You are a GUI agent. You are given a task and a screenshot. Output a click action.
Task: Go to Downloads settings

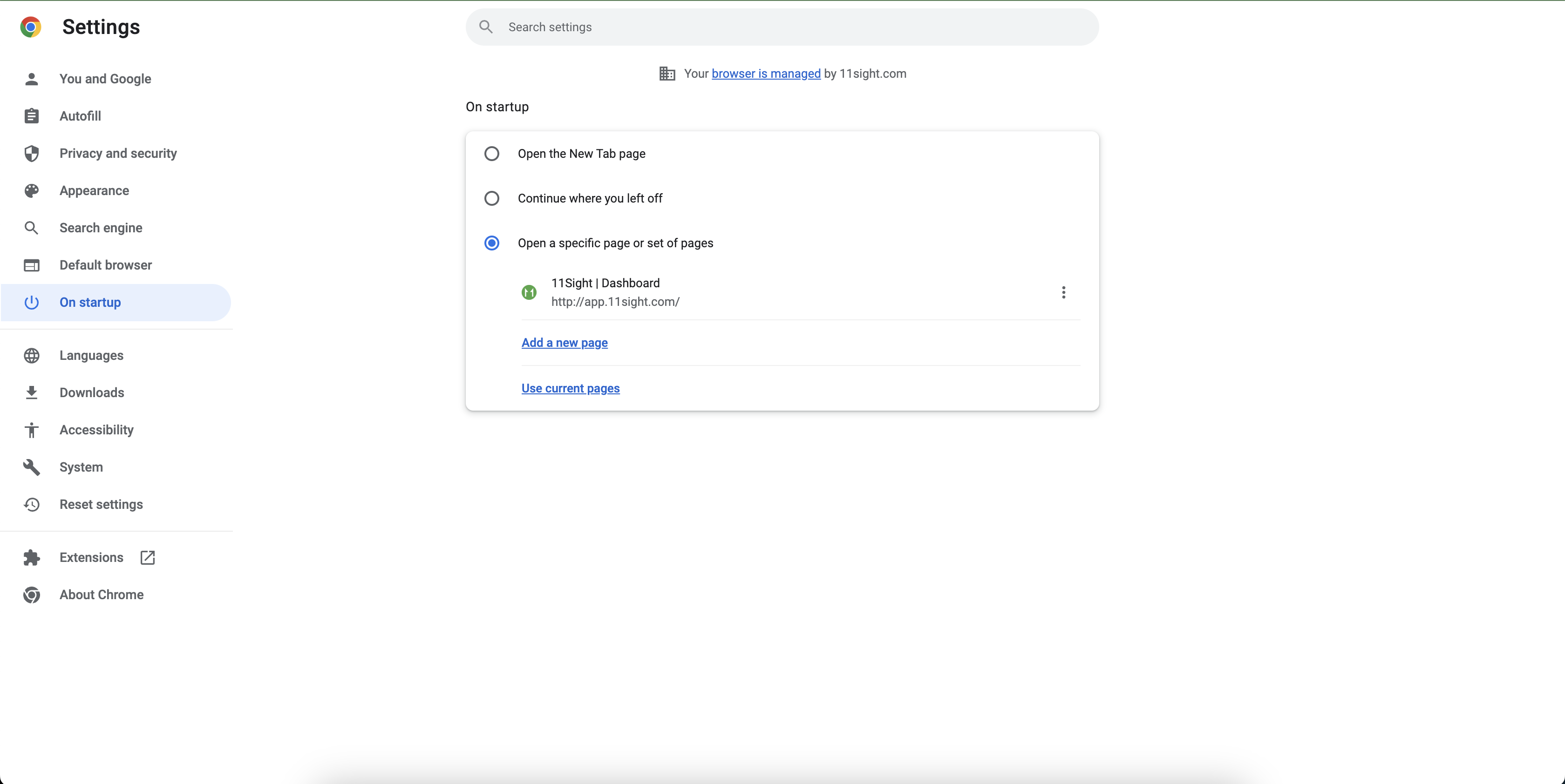click(x=116, y=393)
